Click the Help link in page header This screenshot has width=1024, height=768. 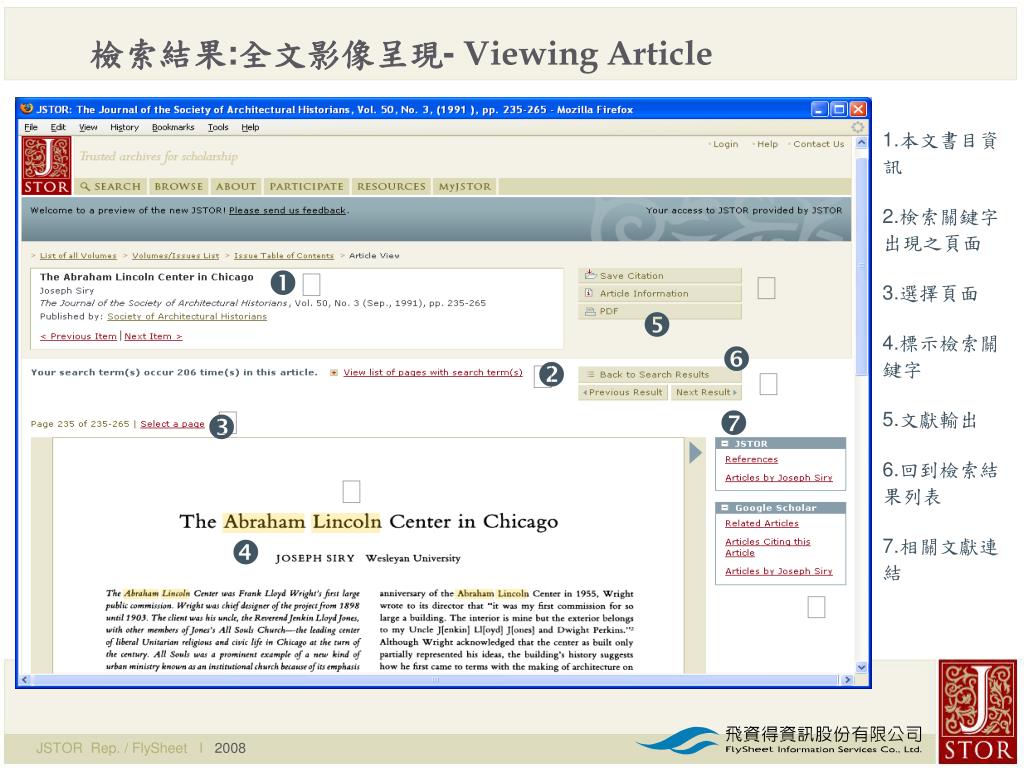pyautogui.click(x=767, y=144)
